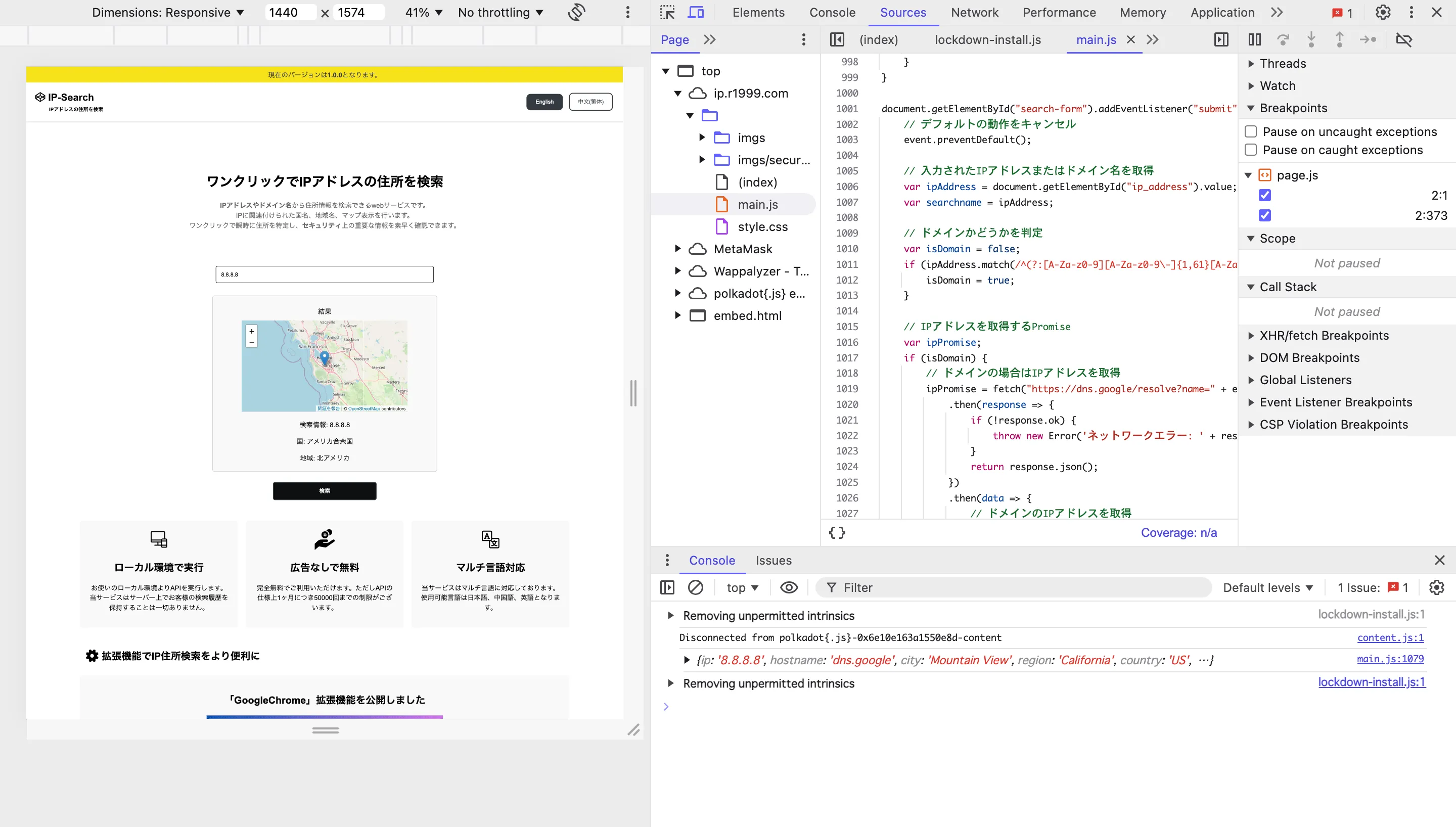Toggle the device toolbar icon
The image size is (1456, 827).
(696, 13)
